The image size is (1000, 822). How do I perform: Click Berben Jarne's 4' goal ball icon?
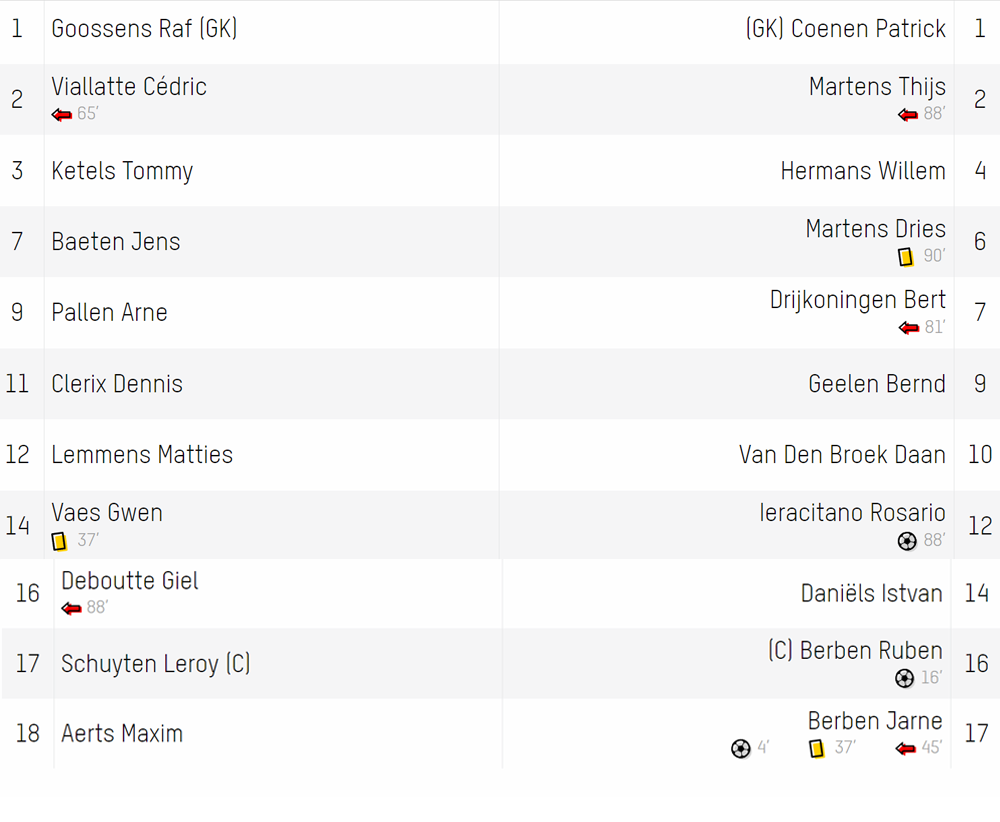[740, 748]
